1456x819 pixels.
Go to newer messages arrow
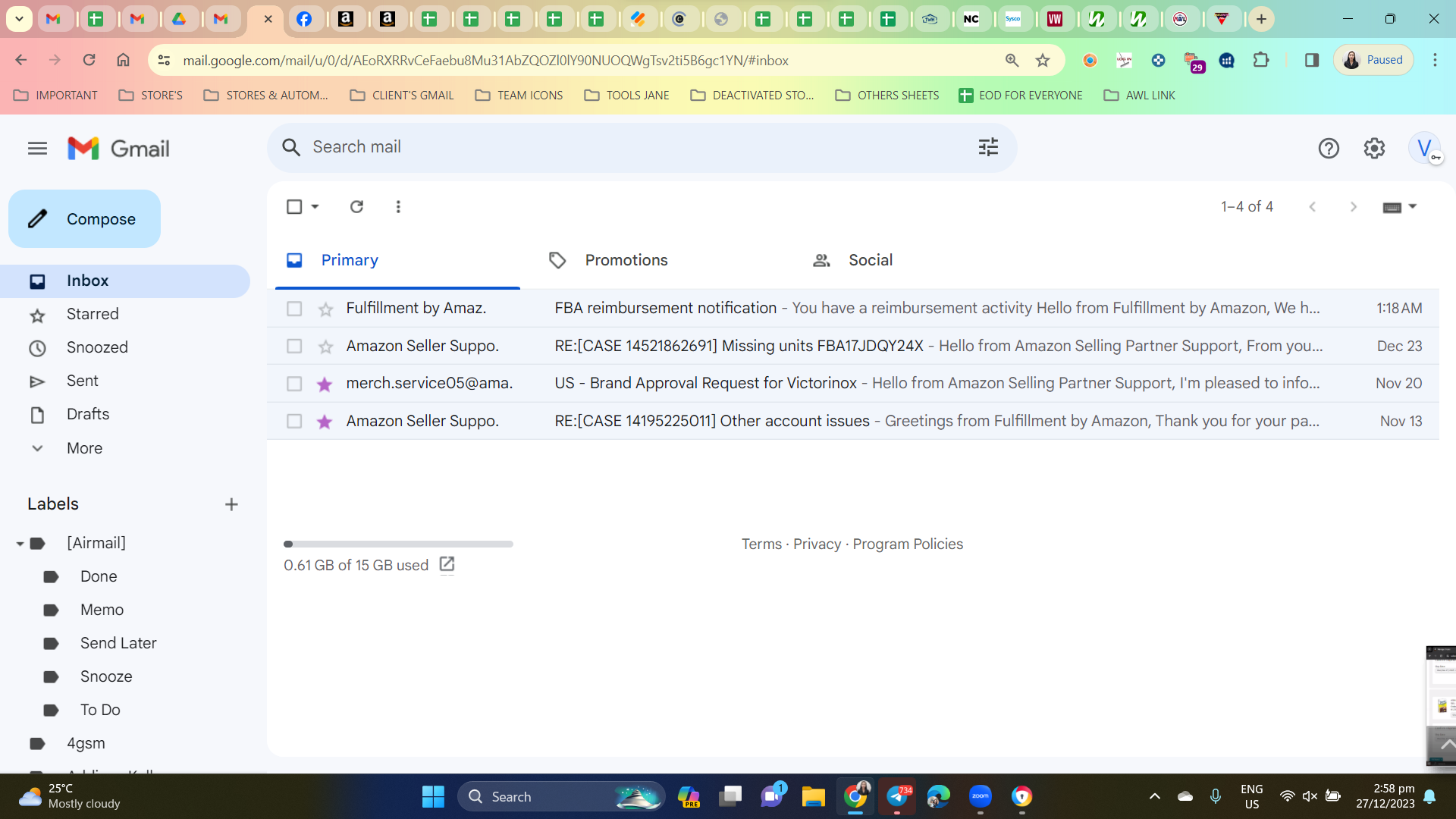(x=1312, y=206)
